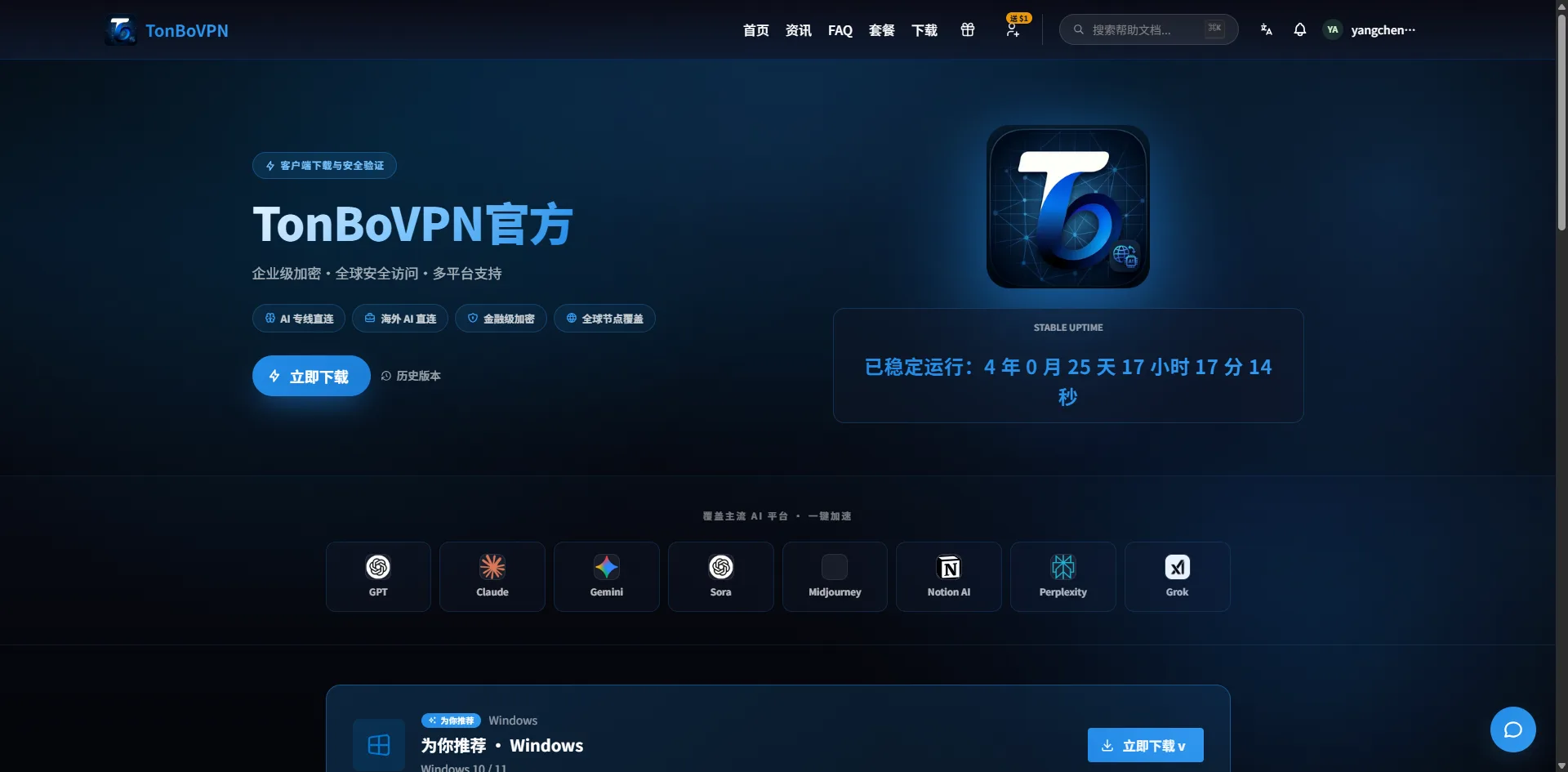The height and width of the screenshot is (772, 1568).
Task: Click the 覆盖主流 AI 平台 caption
Action: point(777,516)
